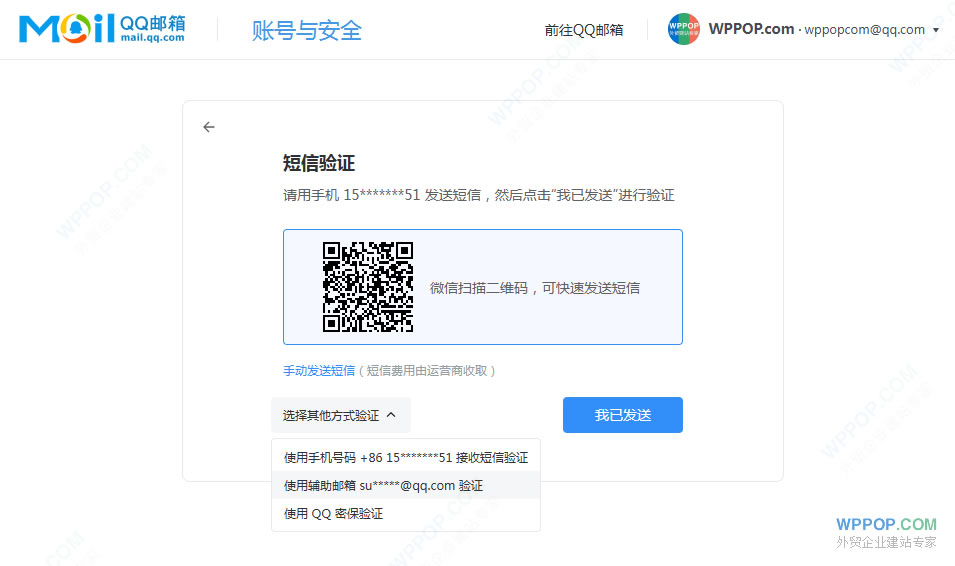Click the 账号与安全 heading

(307, 30)
